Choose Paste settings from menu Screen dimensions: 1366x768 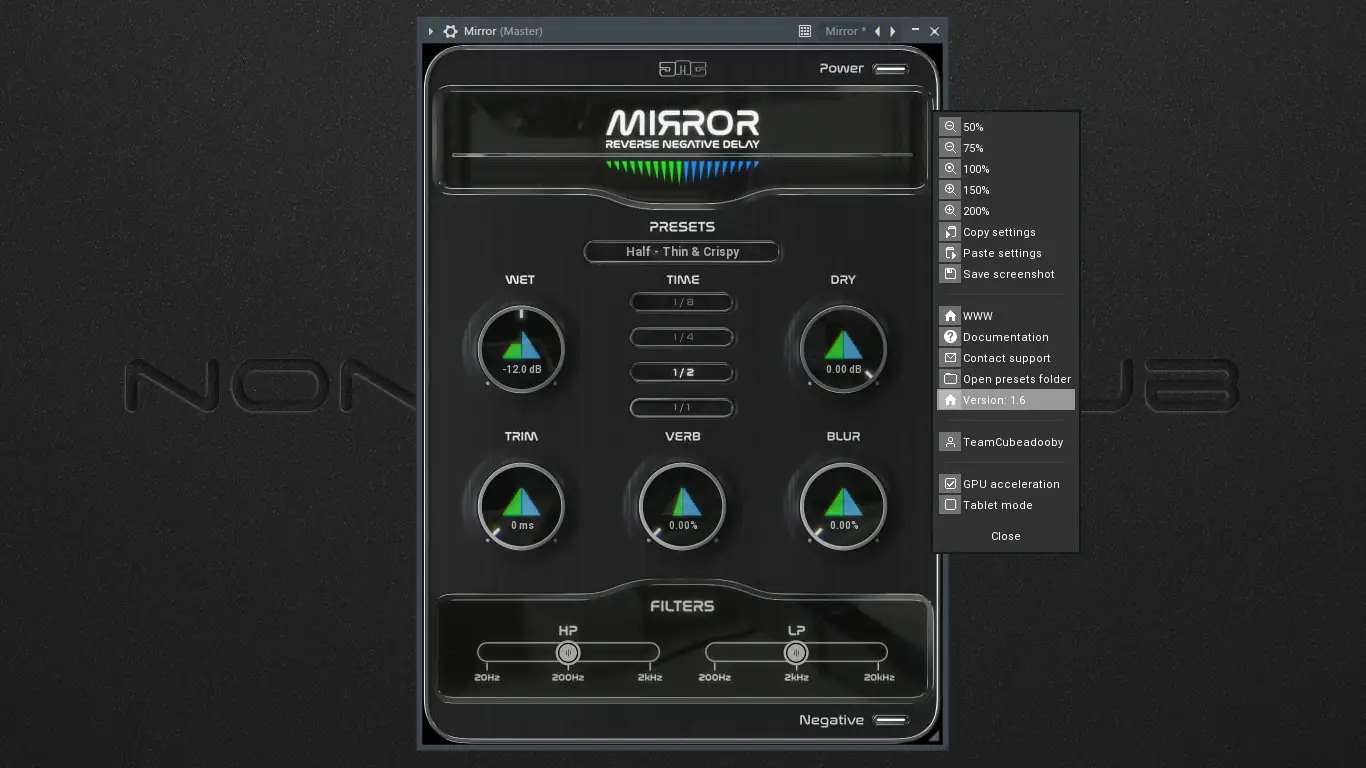1006,253
